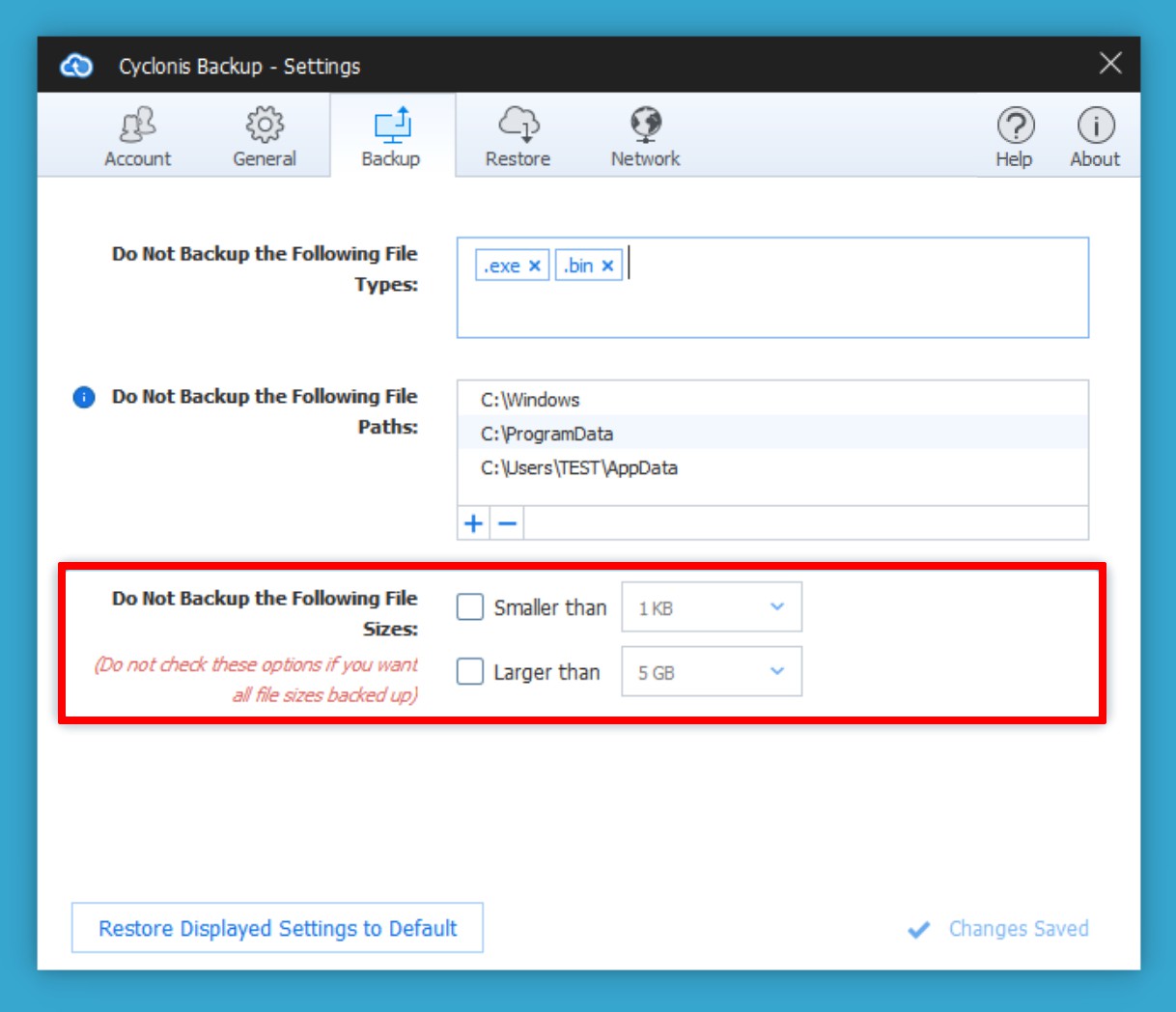
Task: Click Restore Displayed Settings to Default
Action: coord(277,928)
